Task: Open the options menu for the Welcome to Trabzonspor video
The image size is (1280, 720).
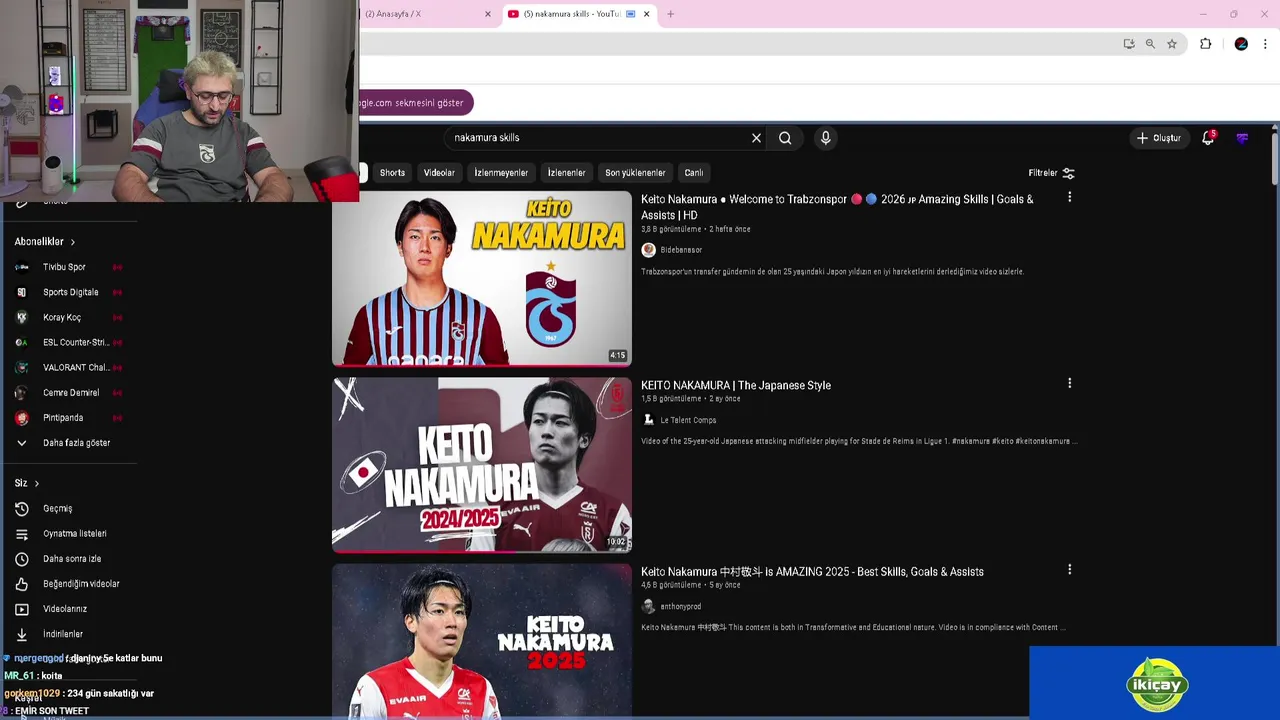Action: (1069, 197)
